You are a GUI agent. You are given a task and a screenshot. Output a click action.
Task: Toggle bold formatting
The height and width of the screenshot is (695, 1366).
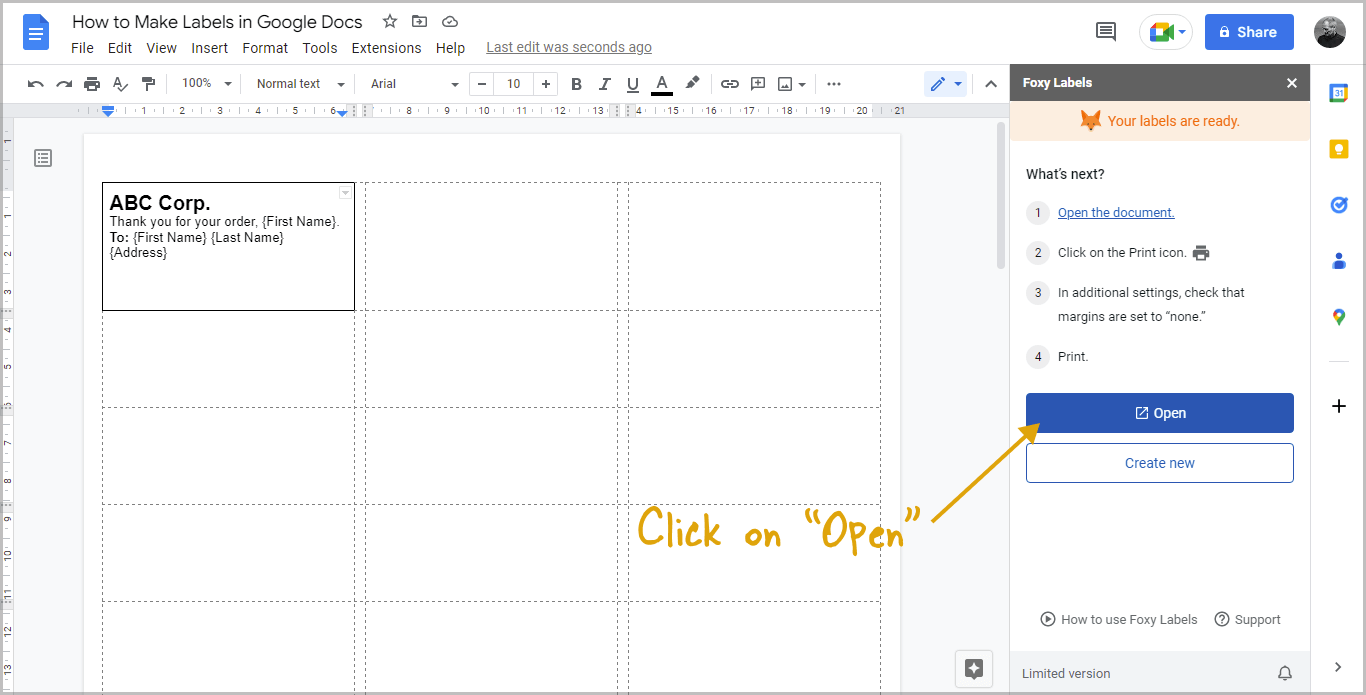coord(576,83)
